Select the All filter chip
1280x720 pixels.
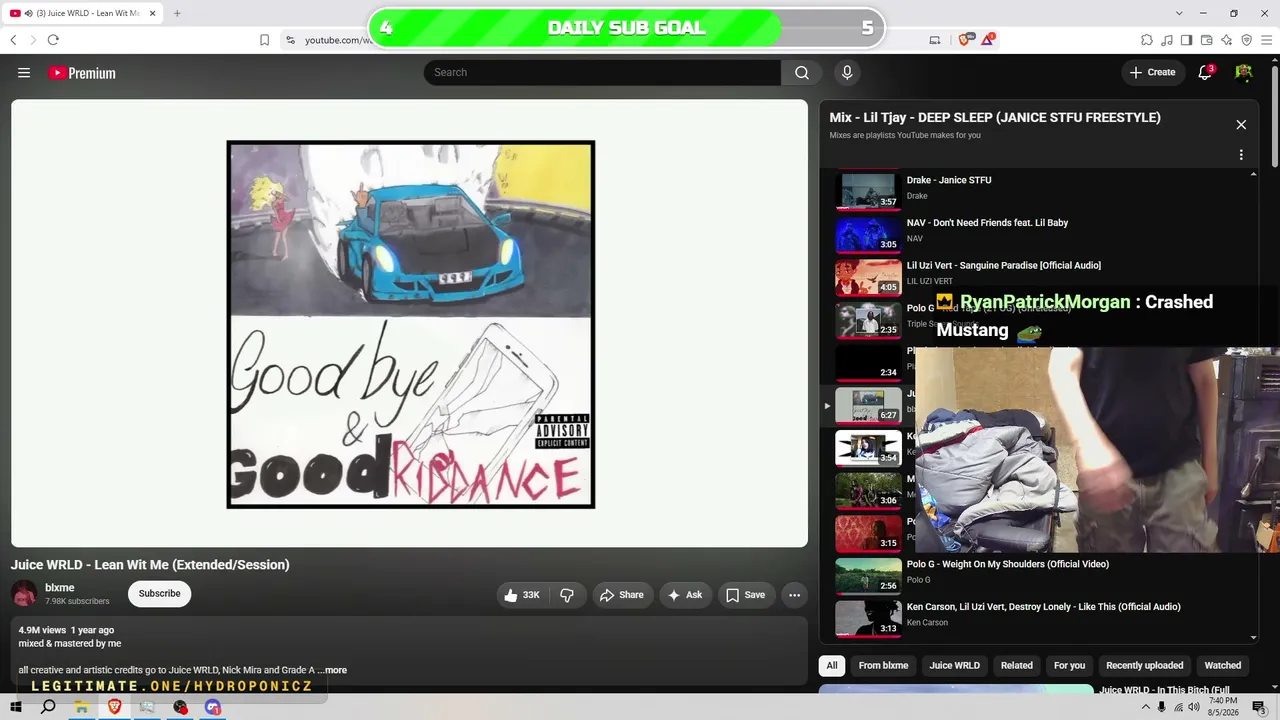pyautogui.click(x=832, y=665)
